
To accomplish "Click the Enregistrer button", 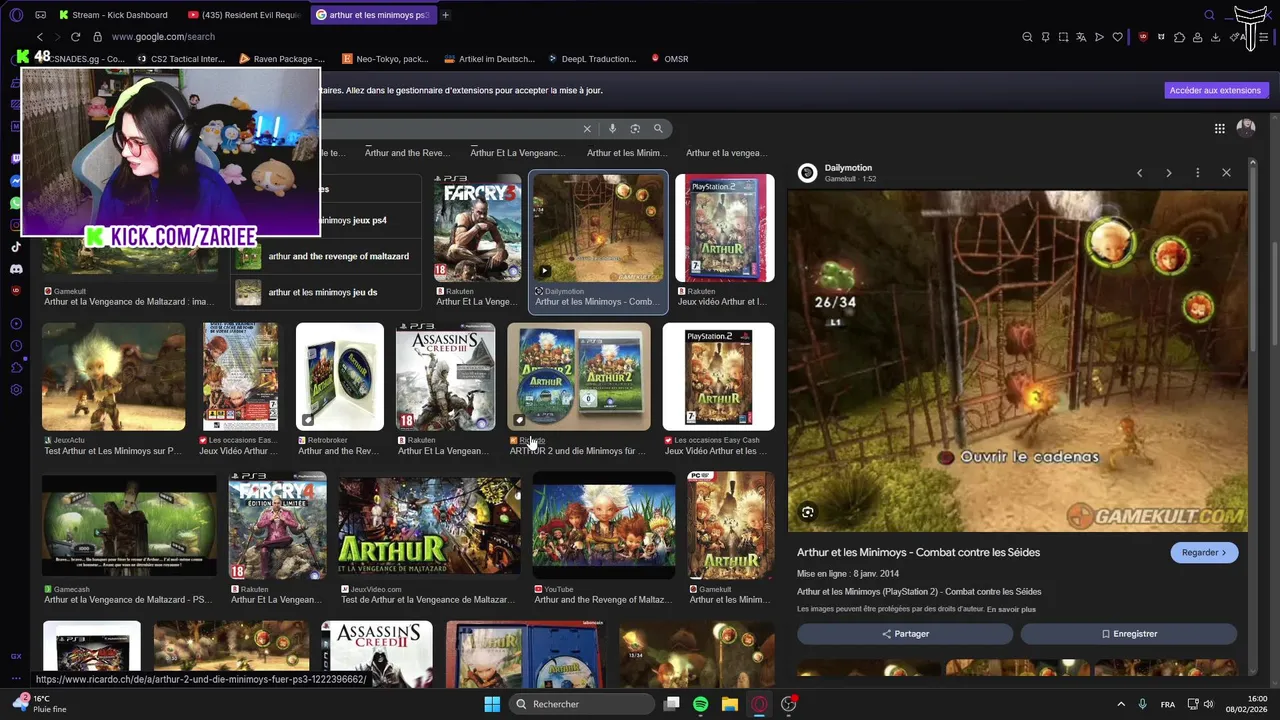I will [1129, 634].
